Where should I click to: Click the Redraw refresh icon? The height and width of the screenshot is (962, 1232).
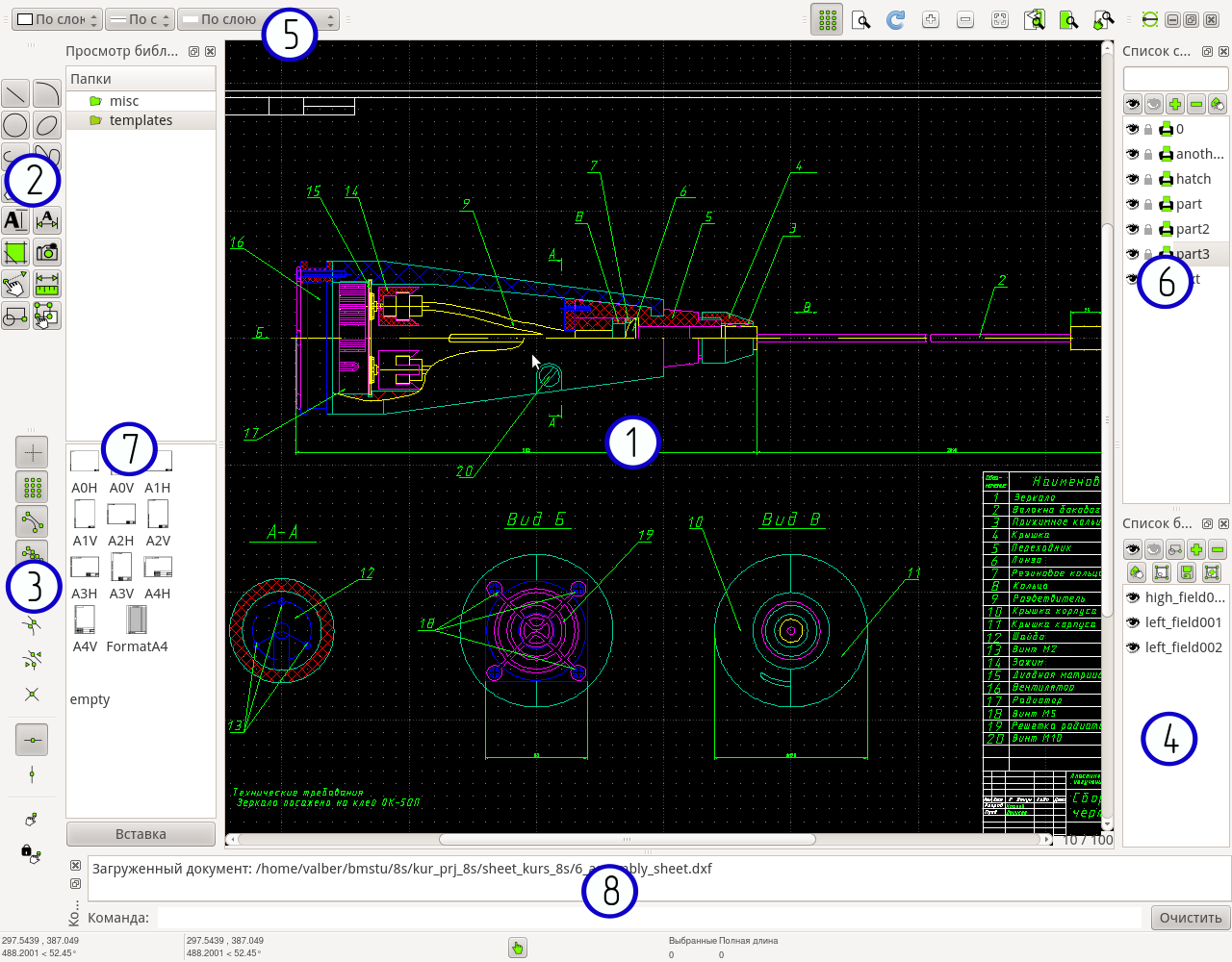coord(895,18)
